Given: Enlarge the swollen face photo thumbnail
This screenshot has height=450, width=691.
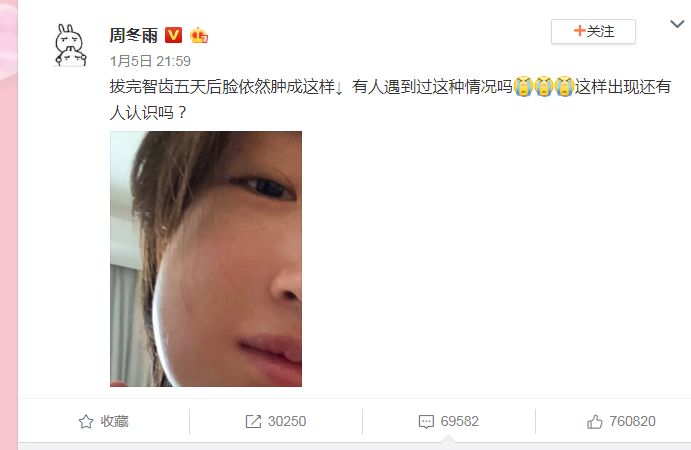Looking at the screenshot, I should tap(206, 259).
